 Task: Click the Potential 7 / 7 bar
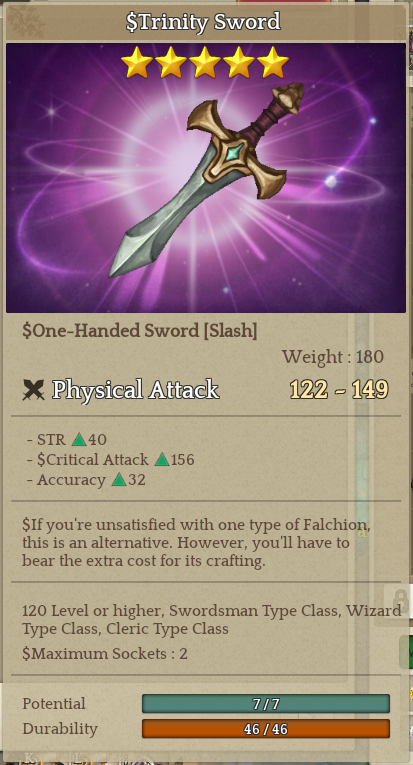coord(266,704)
